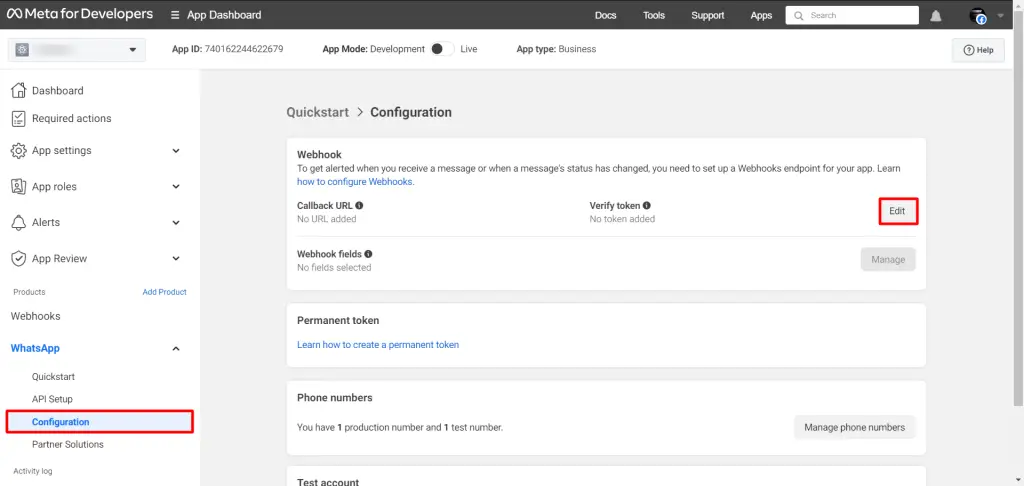Open the Support menu
Screen dimensions: 1024x486
[x=708, y=15]
